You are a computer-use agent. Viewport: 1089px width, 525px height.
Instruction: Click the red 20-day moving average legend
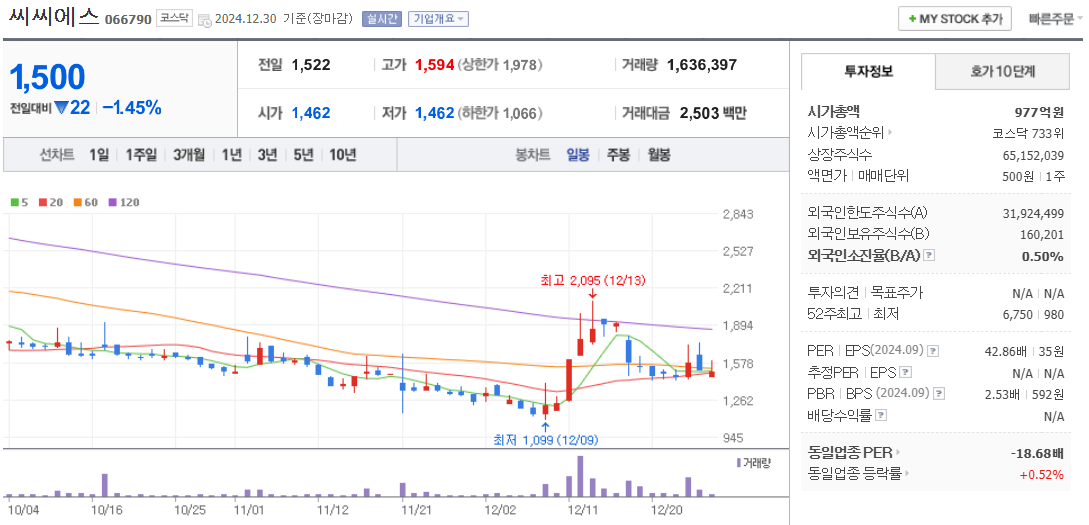49,203
